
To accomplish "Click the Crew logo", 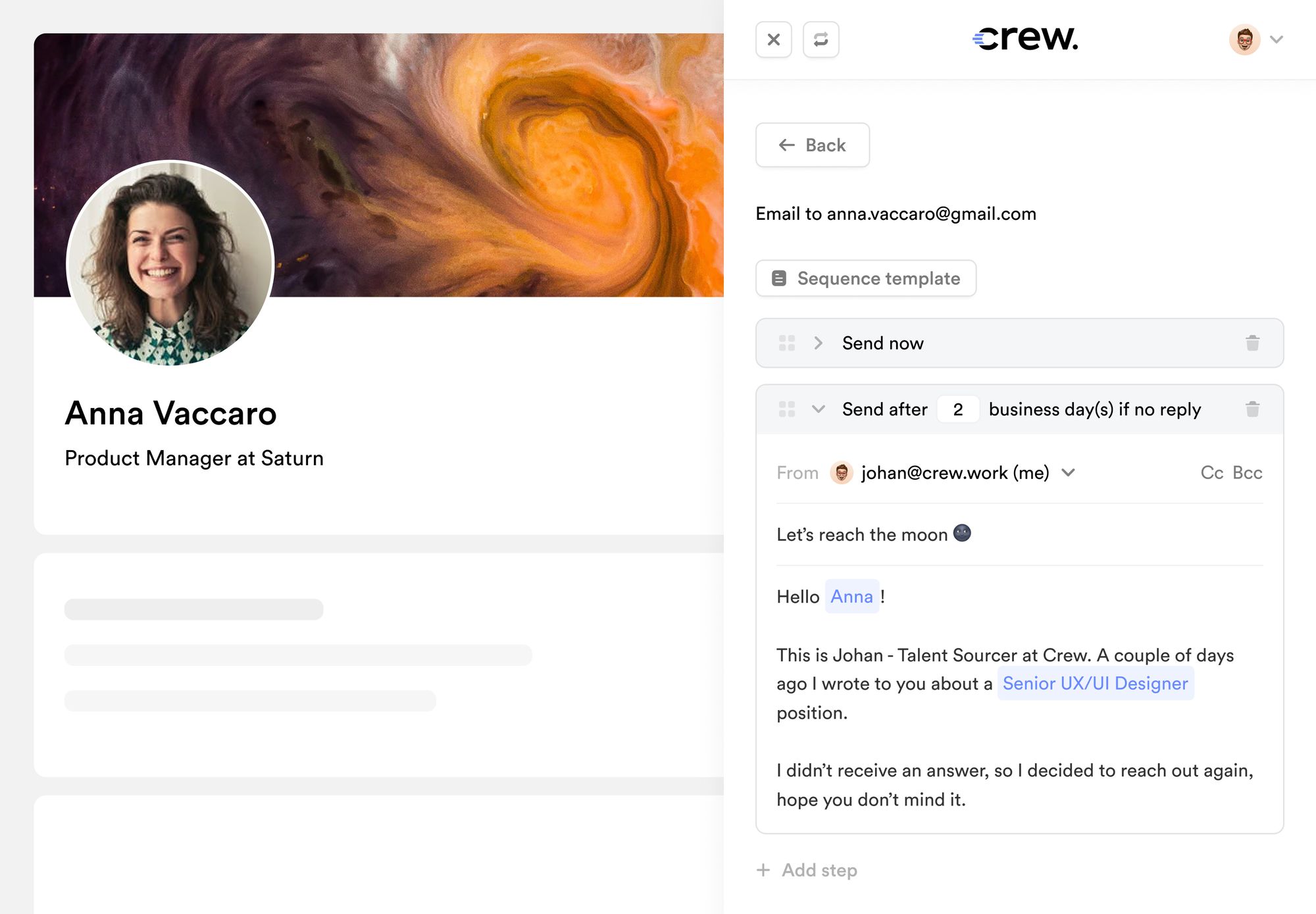I will click(1025, 38).
